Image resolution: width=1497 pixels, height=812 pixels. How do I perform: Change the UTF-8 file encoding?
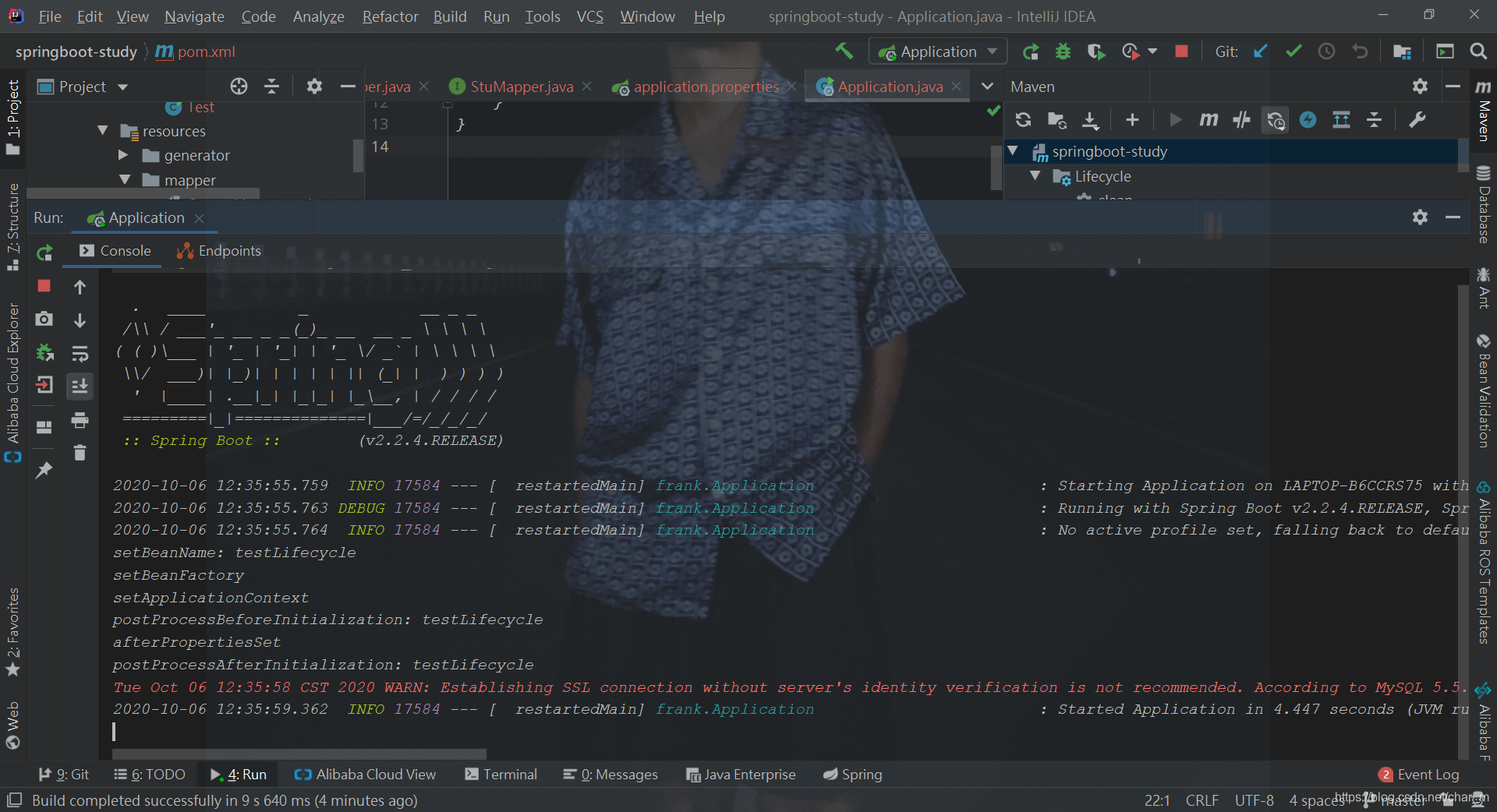click(x=1254, y=800)
